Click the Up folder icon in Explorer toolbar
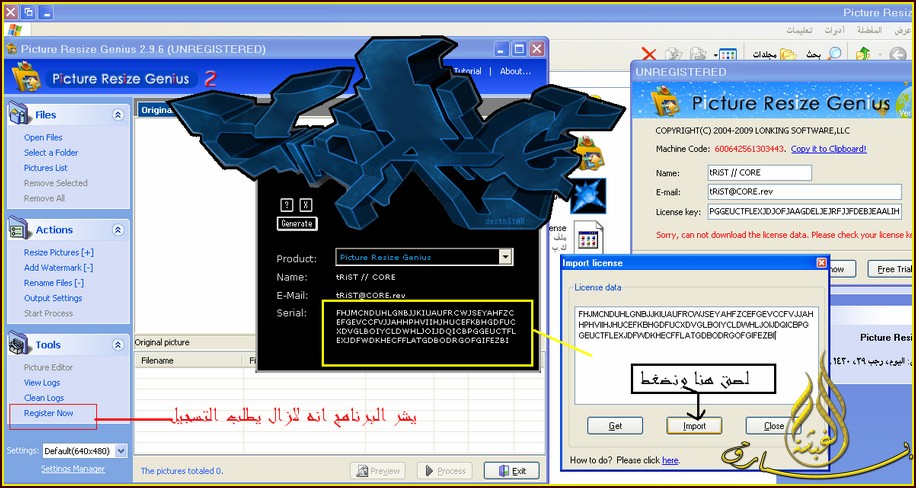Screen dimensions: 916x488 [x=862, y=54]
